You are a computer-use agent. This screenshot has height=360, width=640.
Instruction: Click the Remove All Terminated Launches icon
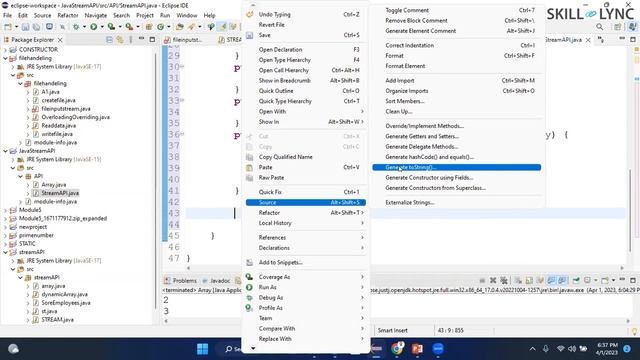(x=504, y=280)
